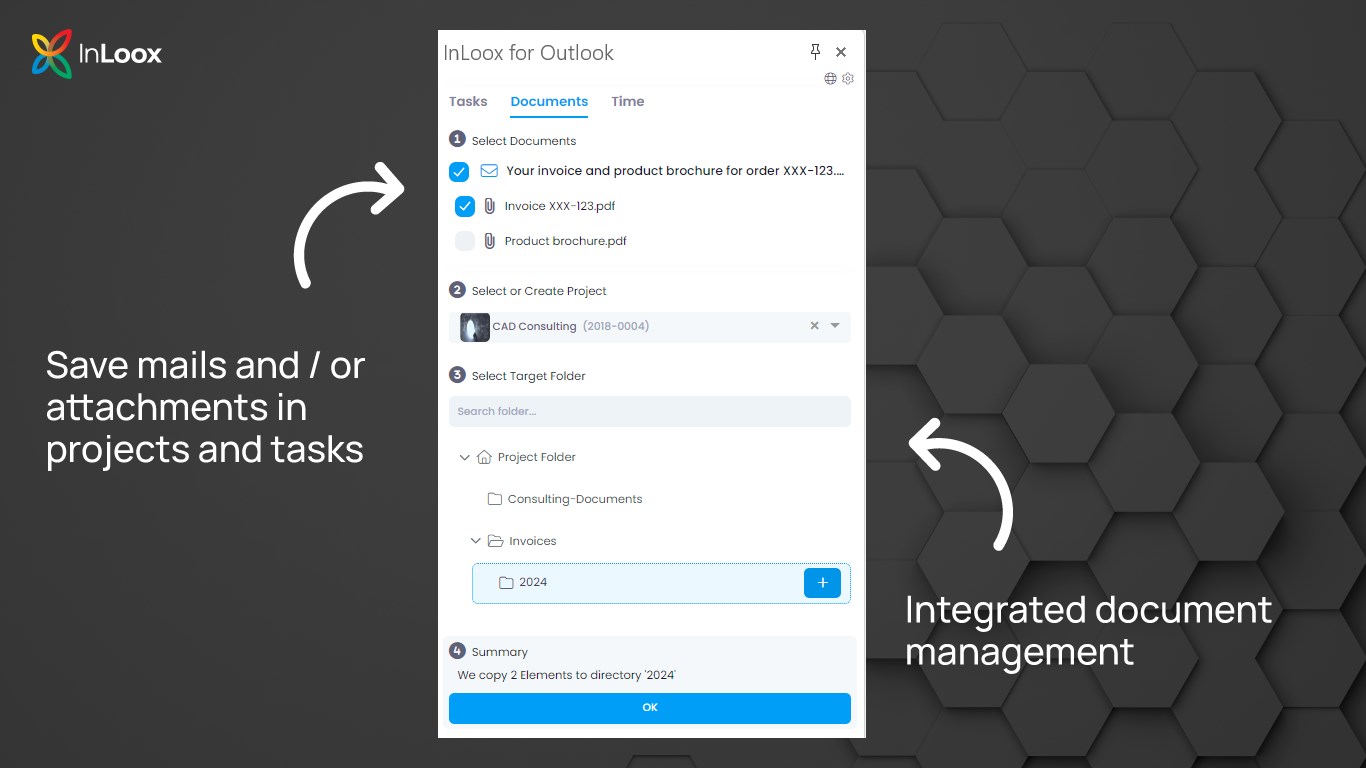The width and height of the screenshot is (1366, 768).
Task: Select the 2024 folder row
Action: point(661,583)
